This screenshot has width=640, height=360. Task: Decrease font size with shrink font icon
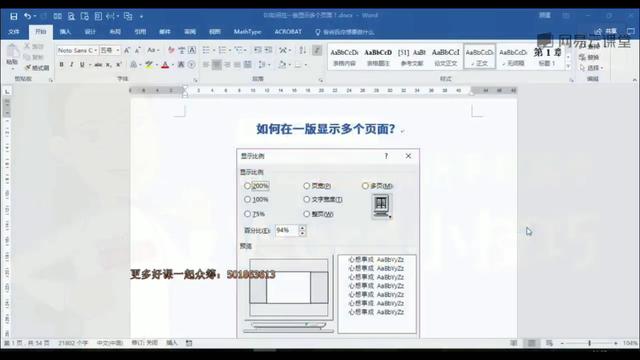(x=138, y=51)
